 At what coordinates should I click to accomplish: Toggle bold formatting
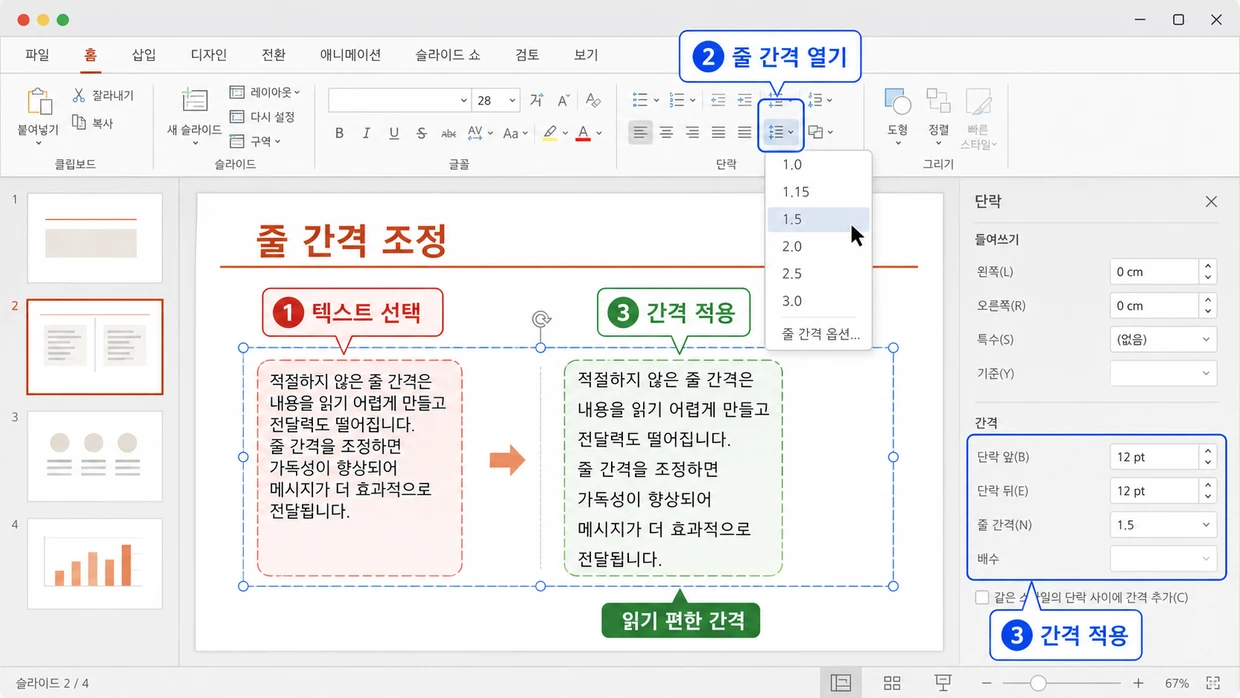click(x=339, y=133)
